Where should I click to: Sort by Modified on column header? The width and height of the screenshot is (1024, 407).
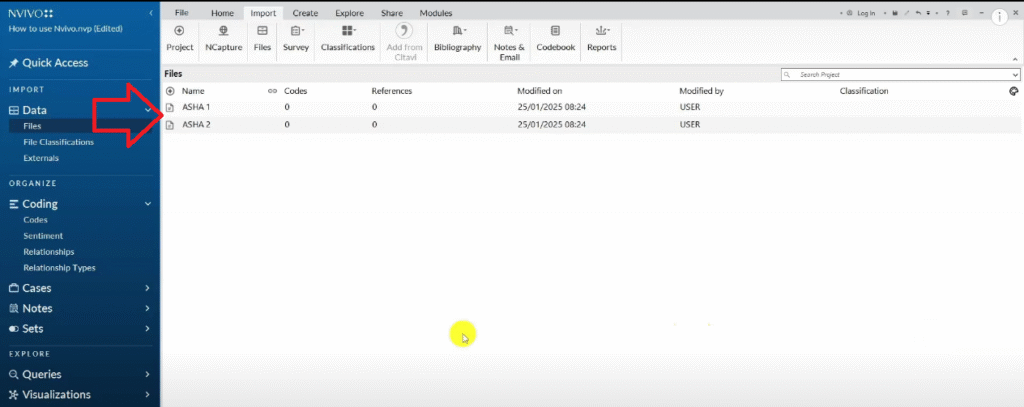(539, 91)
